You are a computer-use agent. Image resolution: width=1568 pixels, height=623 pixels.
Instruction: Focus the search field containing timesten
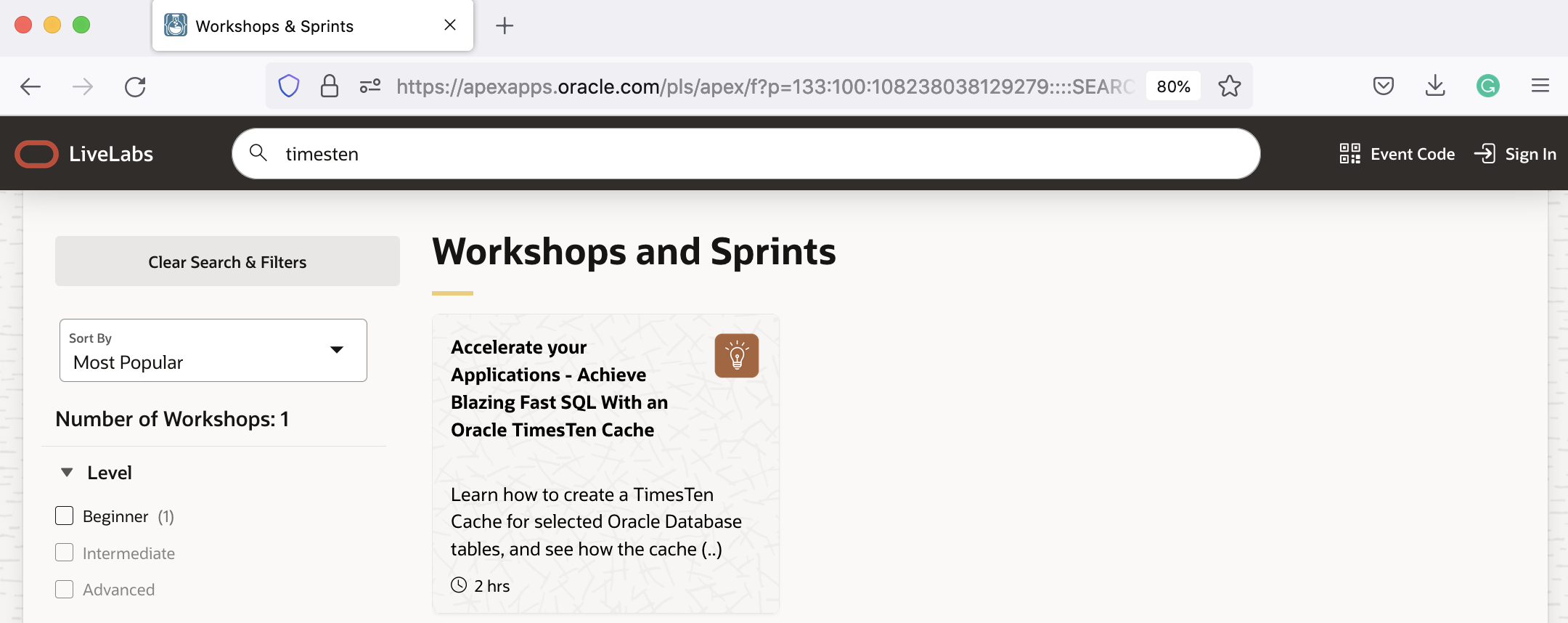746,154
